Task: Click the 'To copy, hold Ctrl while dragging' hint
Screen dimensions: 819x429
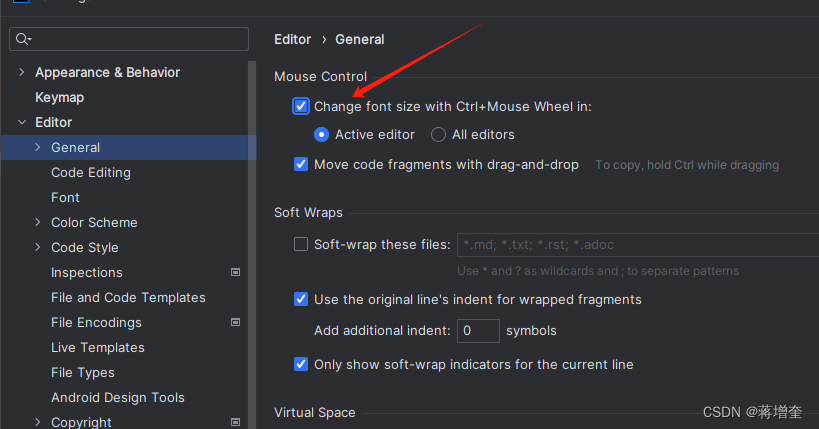Action: click(687, 165)
